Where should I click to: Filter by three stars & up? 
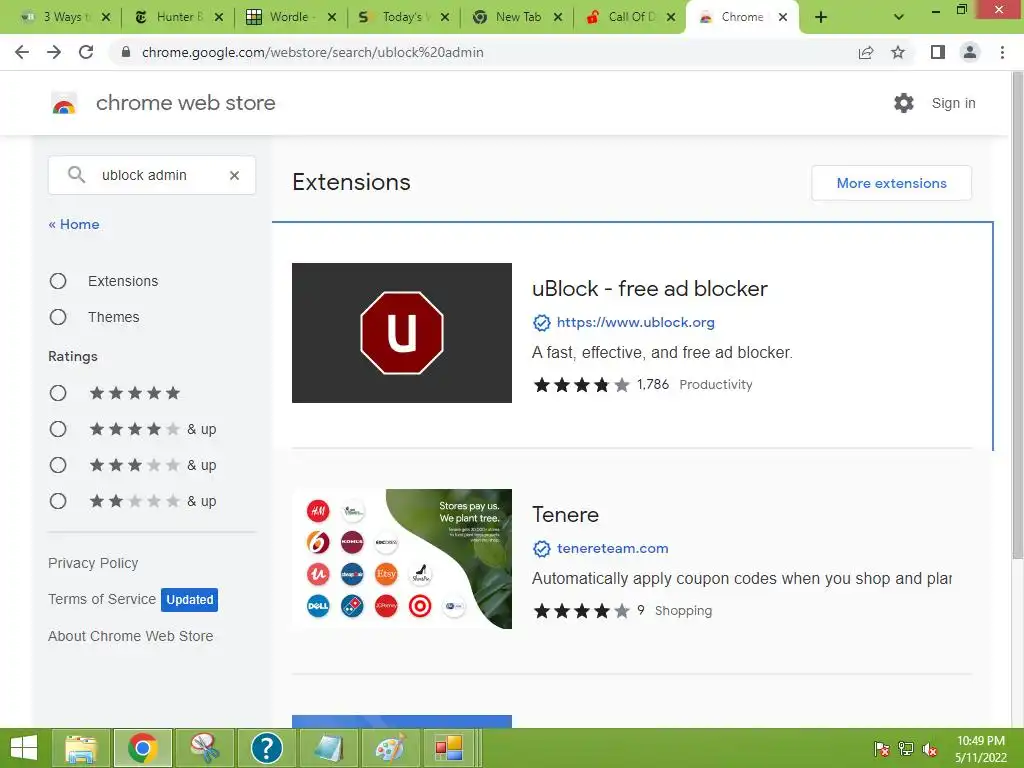click(58, 465)
